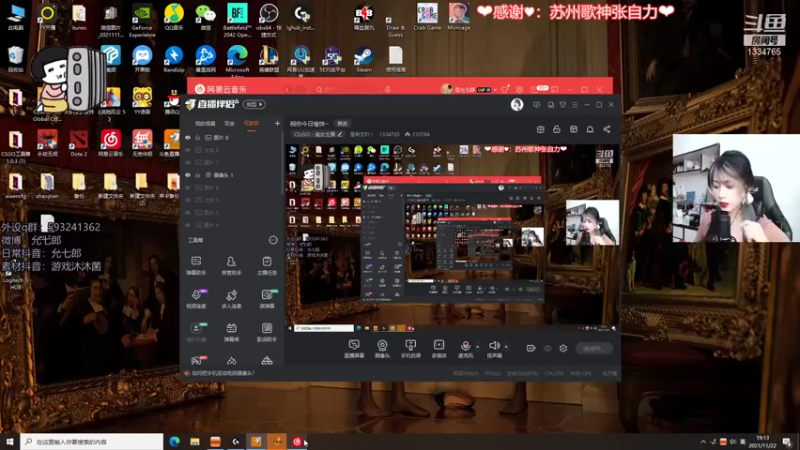Open the hamburger menu in companion title bar
The height and width of the screenshot is (450, 800).
point(575,105)
